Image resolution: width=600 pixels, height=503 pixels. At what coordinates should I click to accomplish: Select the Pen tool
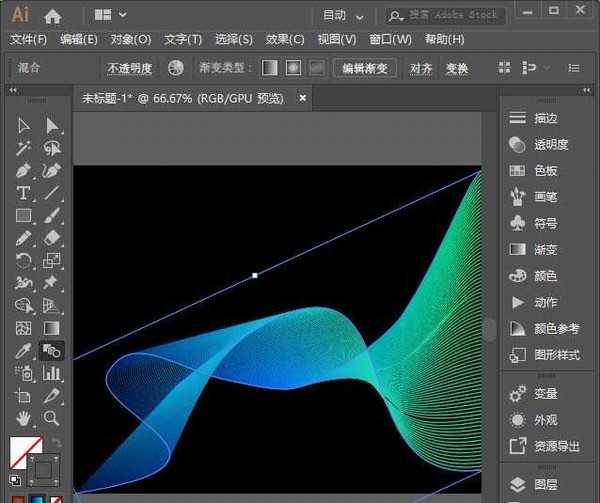pos(24,171)
